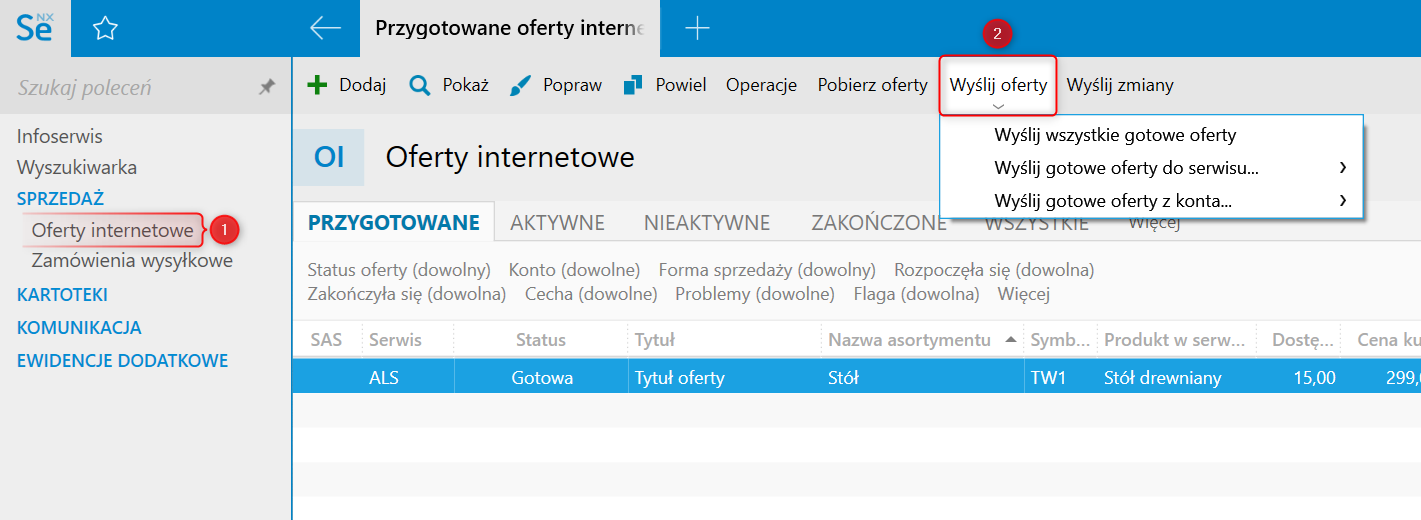Sort by the Status column header
This screenshot has height=520, width=1421.
pyautogui.click(x=541, y=340)
